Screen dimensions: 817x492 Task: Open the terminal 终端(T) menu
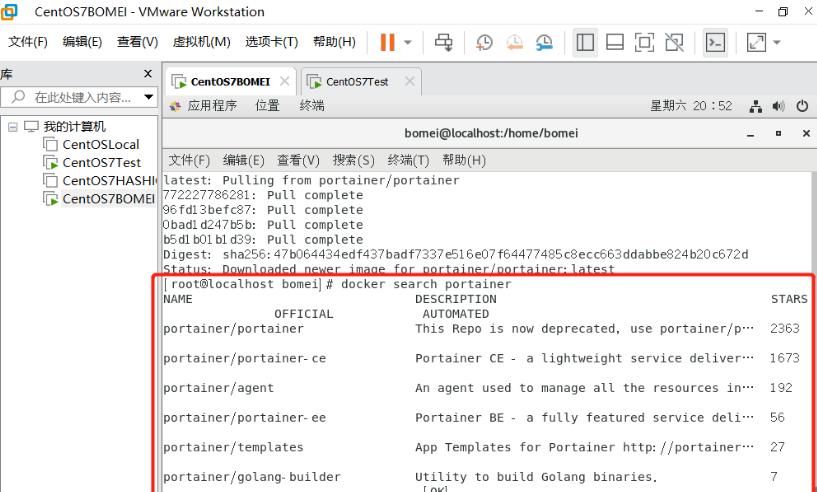click(408, 160)
